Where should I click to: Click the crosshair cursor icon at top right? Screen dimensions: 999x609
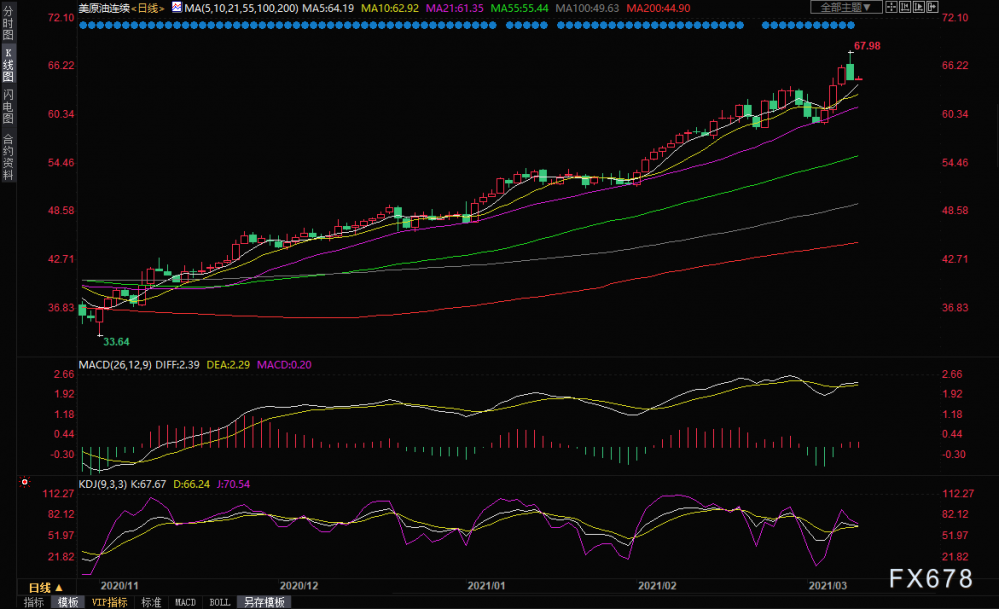891,7
